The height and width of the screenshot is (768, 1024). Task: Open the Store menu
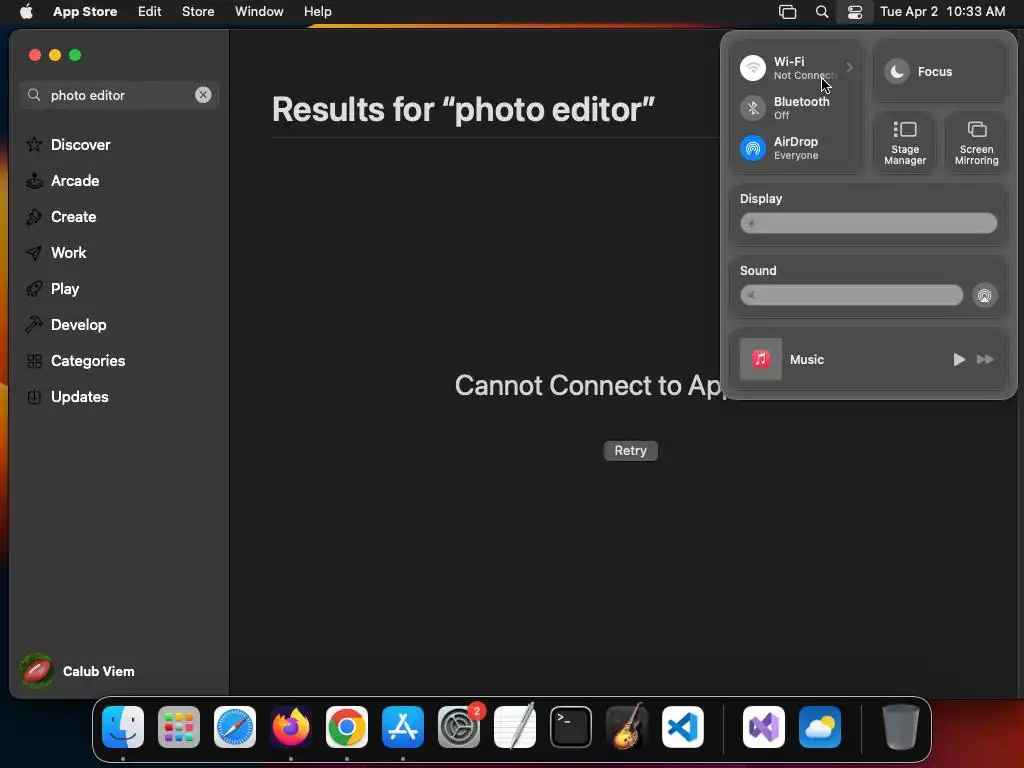(198, 12)
